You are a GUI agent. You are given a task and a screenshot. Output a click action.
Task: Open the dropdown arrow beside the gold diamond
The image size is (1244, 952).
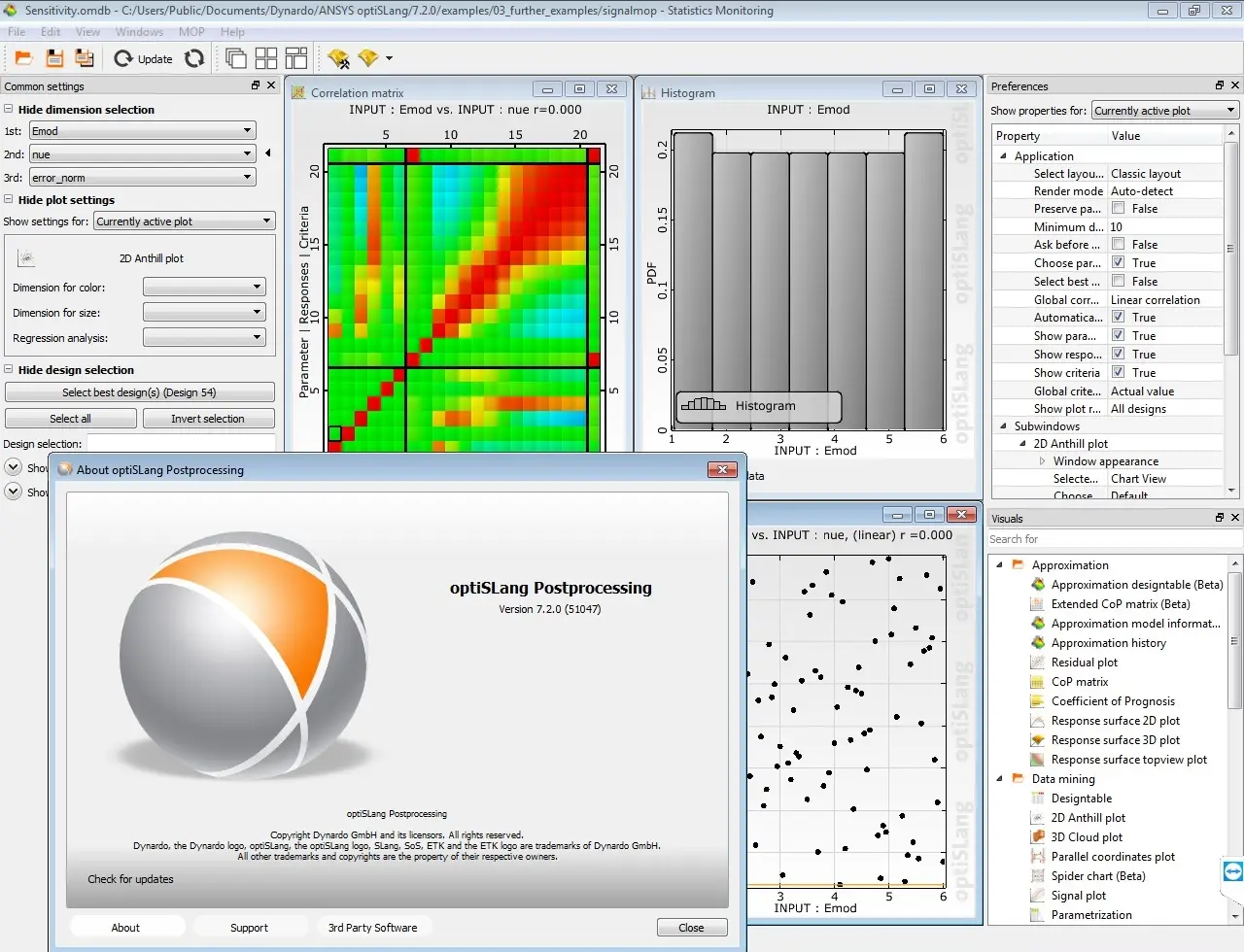[389, 58]
